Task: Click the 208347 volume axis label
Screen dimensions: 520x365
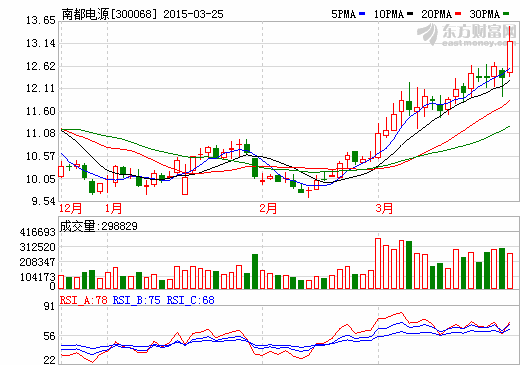Action: [38, 262]
